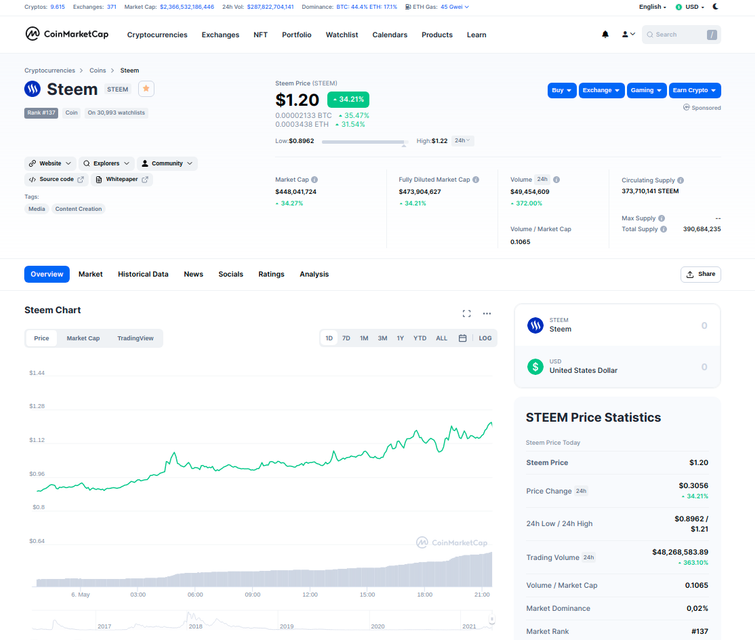Screen dimensions: 755x640
Task: Expand the Community dropdown
Action: coord(167,163)
